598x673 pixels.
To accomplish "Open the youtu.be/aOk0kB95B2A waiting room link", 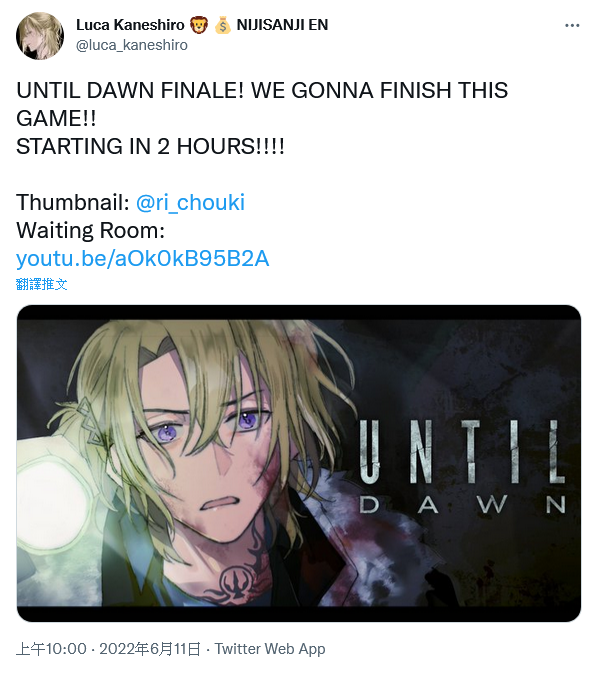I will (143, 258).
